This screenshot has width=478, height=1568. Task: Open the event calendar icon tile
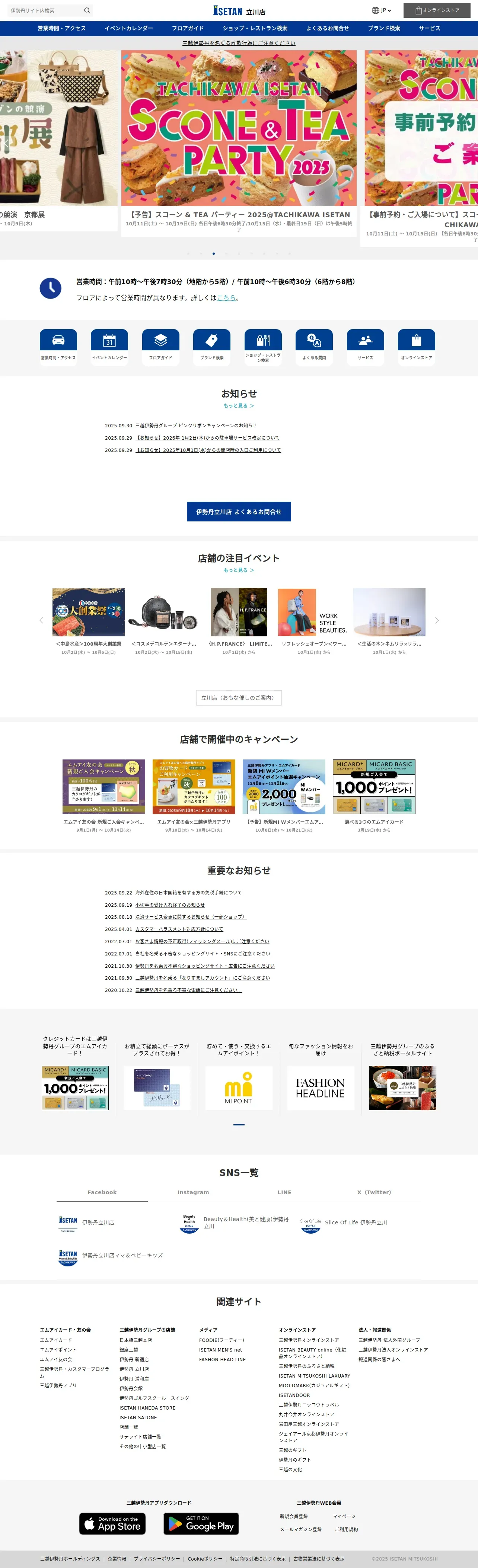(109, 340)
